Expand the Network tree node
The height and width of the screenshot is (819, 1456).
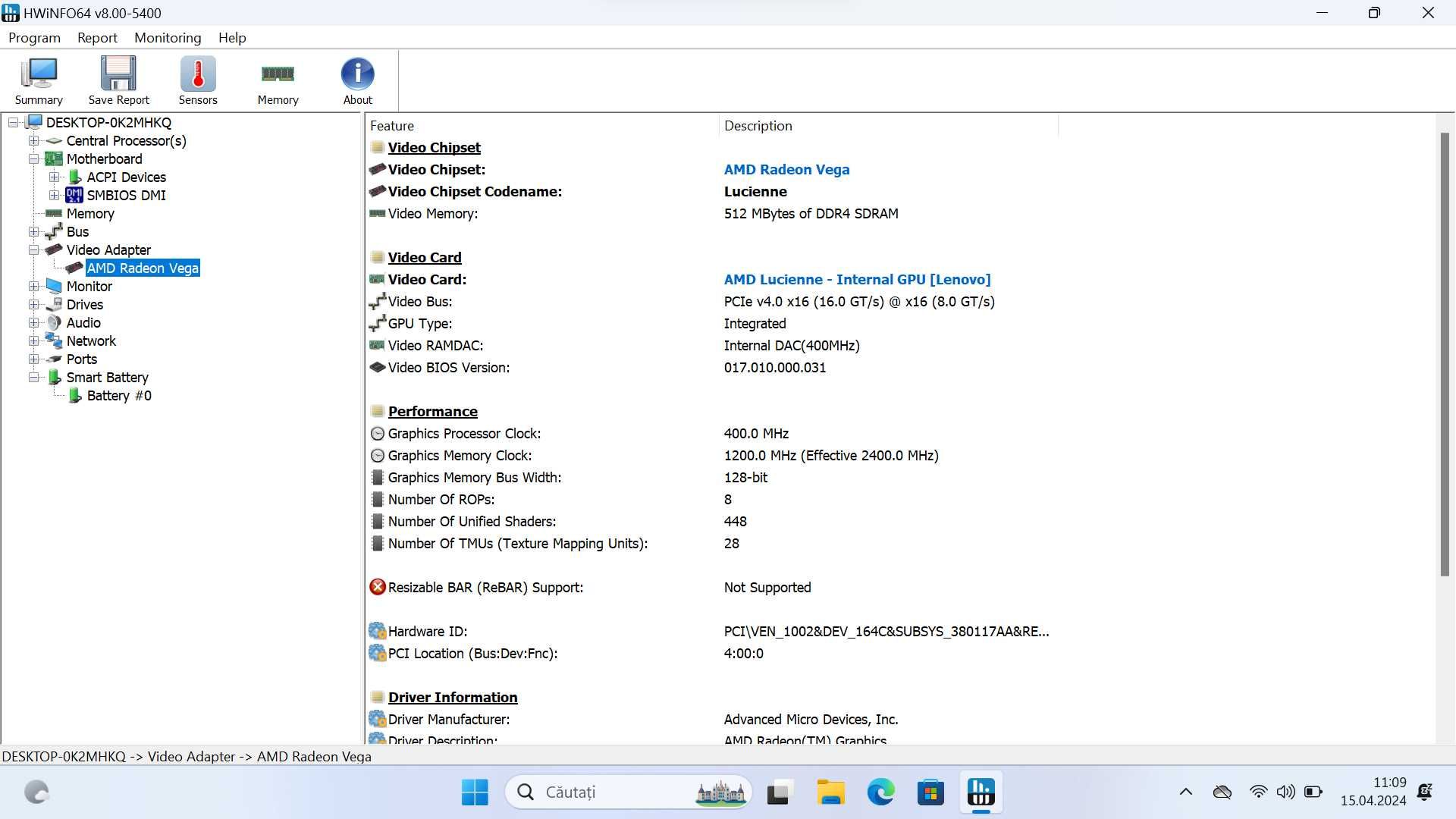click(x=34, y=340)
